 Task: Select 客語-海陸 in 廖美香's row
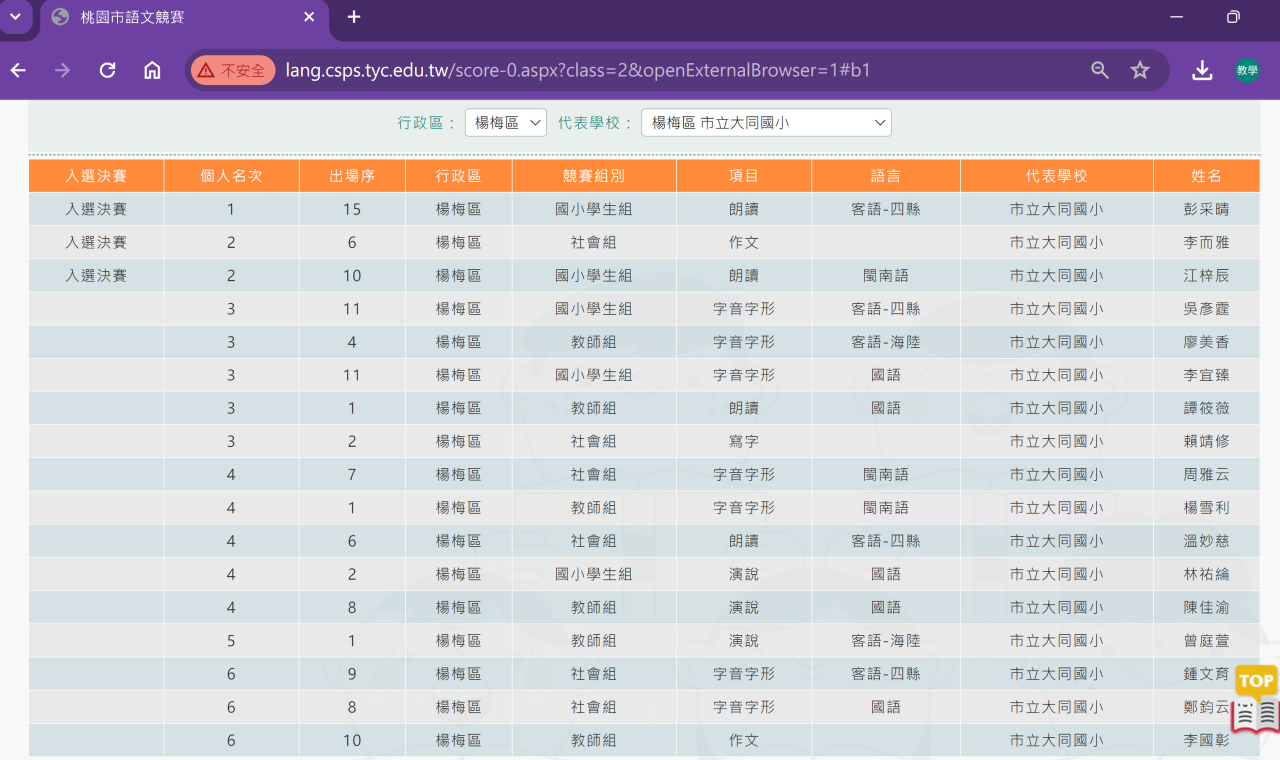click(886, 342)
